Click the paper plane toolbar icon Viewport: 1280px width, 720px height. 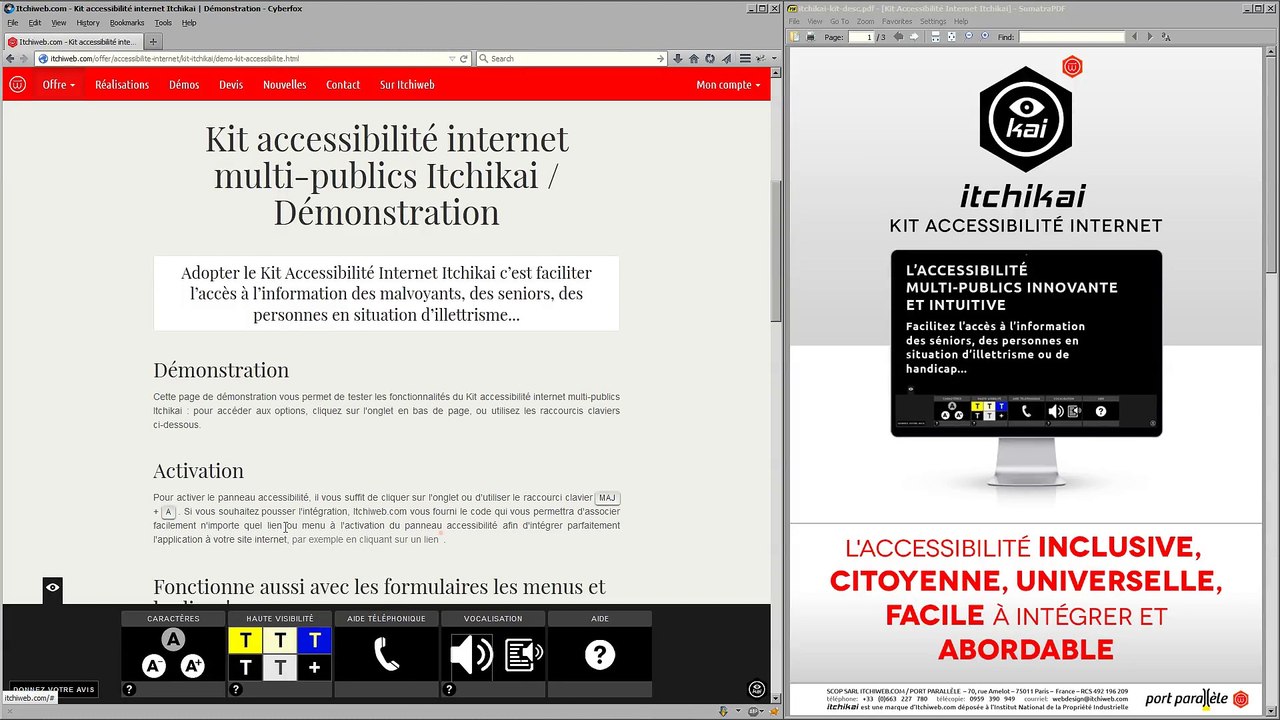[727, 59]
